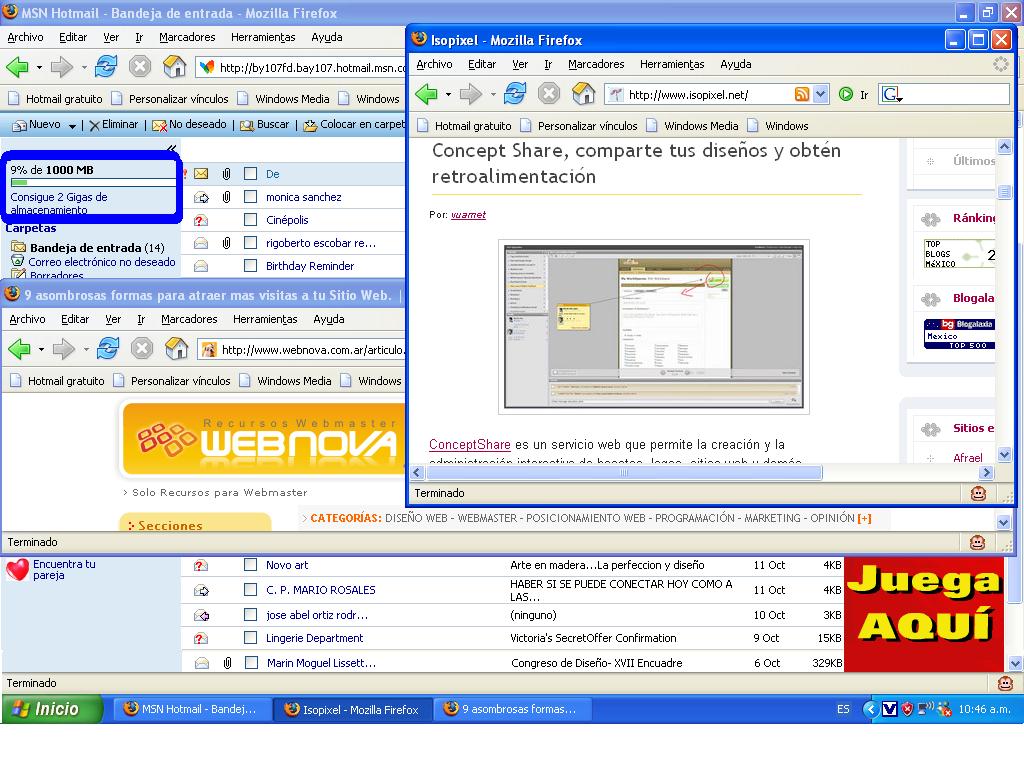The height and width of the screenshot is (768, 1024).
Task: Go back in the Isopixel window
Action: (x=426, y=94)
